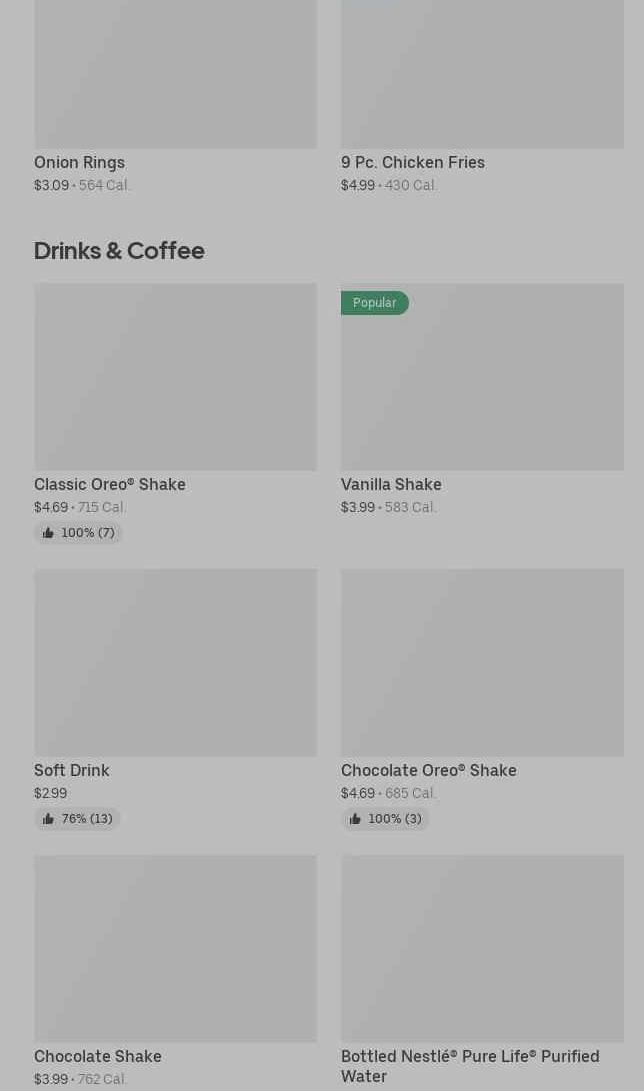Open the Soft Drink item title
Screen dimensions: 644x1091
(x=71, y=770)
